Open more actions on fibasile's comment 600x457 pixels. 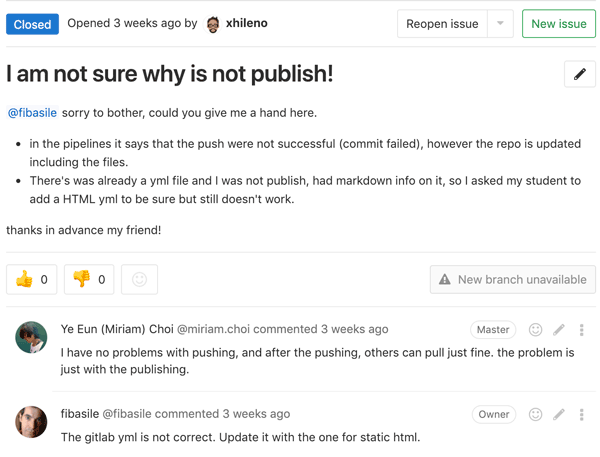click(581, 414)
